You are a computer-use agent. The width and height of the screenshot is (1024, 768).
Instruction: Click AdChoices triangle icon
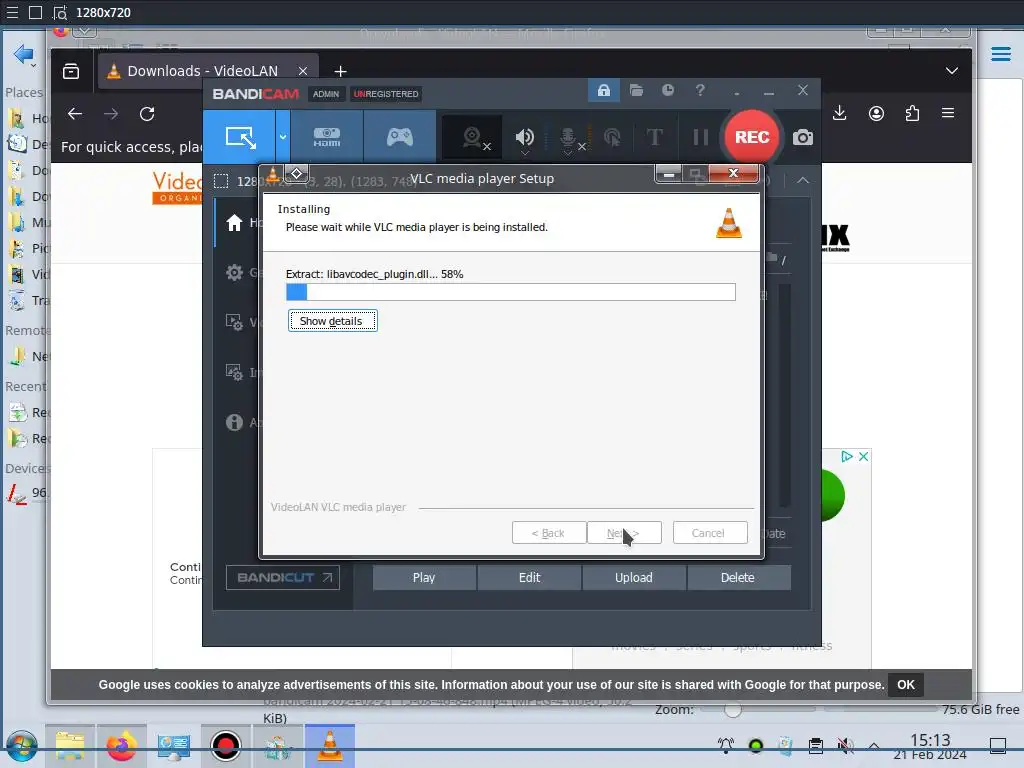pyautogui.click(x=846, y=456)
